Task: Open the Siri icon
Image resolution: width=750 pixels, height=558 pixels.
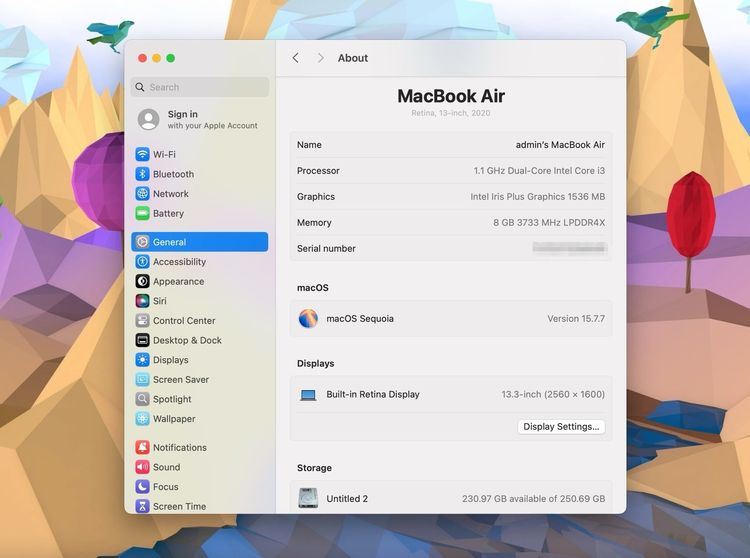Action: click(x=142, y=301)
